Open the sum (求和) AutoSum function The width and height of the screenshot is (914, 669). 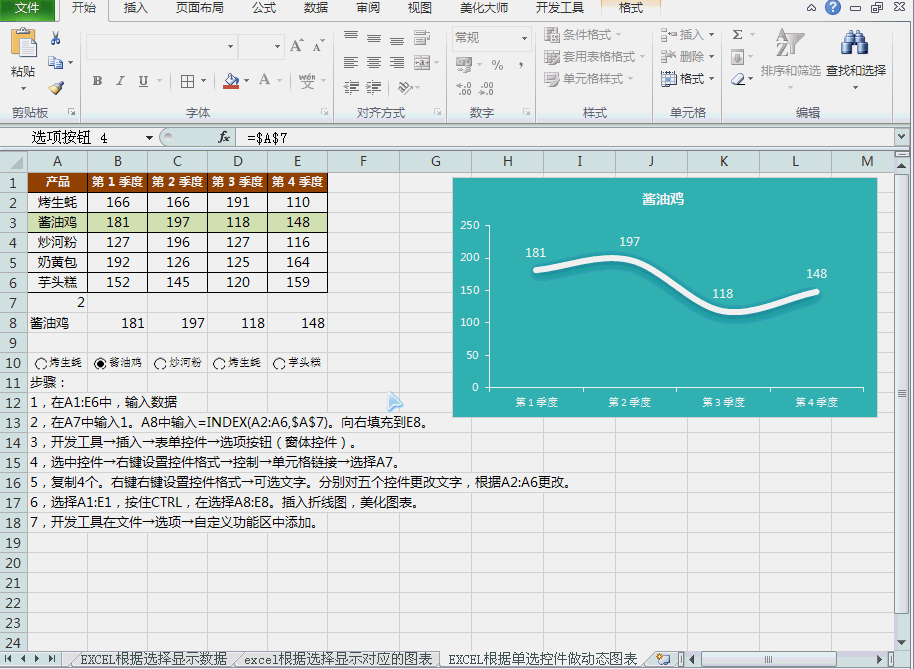737,35
